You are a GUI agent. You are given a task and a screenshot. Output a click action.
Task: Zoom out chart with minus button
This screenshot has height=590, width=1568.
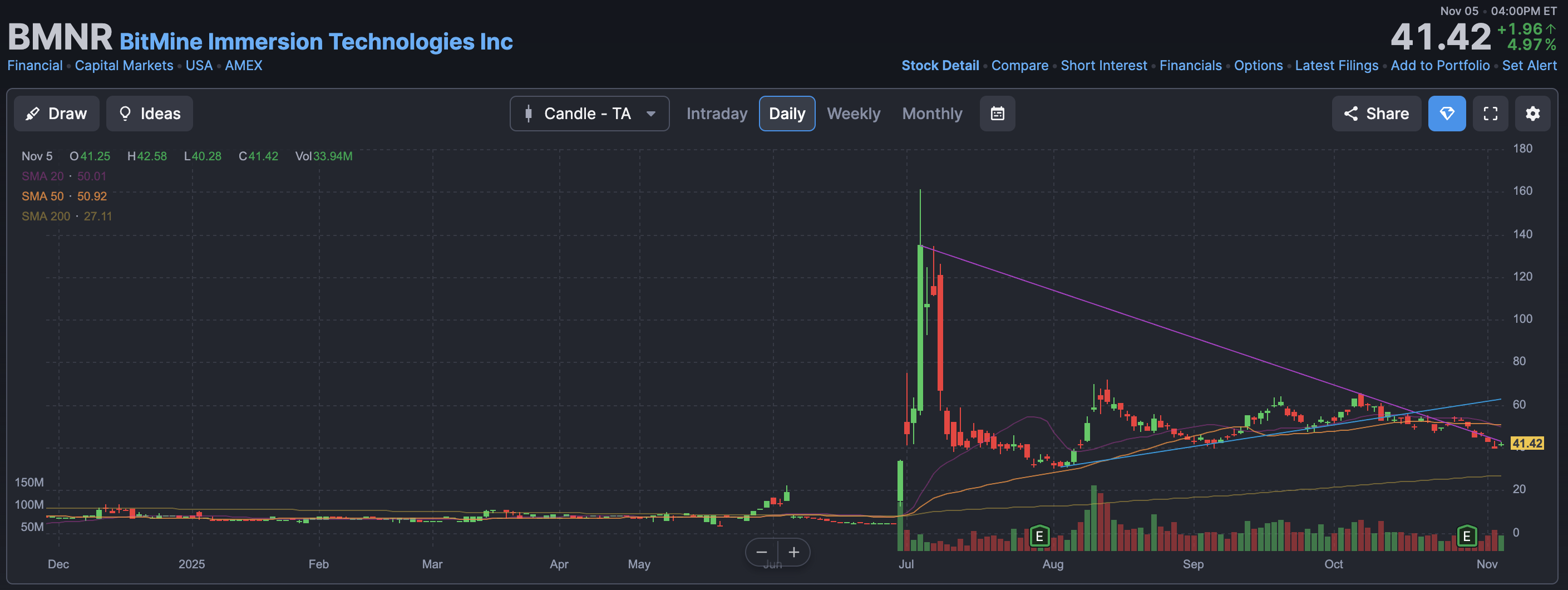(x=762, y=553)
